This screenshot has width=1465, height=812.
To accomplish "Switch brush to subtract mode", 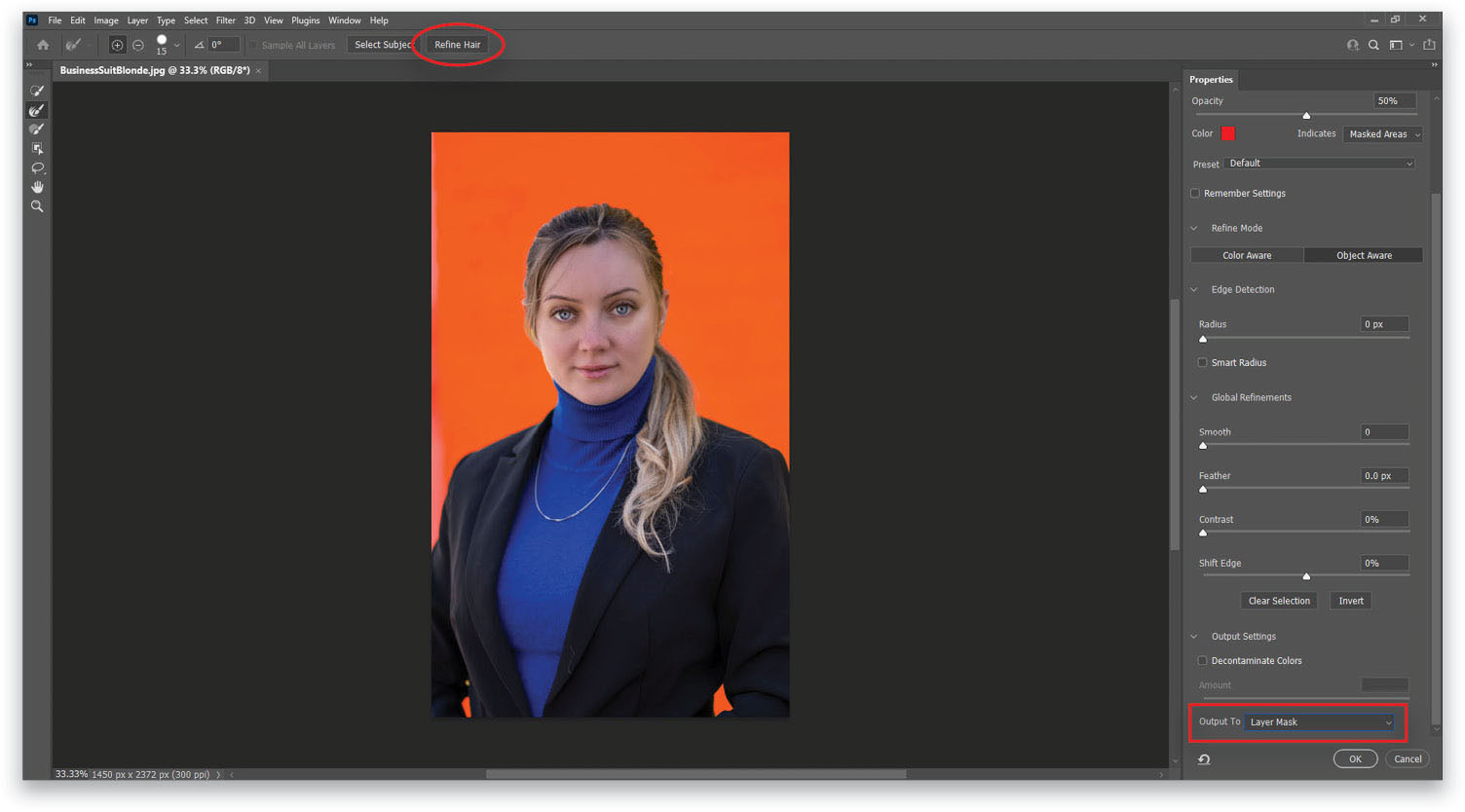I will click(138, 44).
